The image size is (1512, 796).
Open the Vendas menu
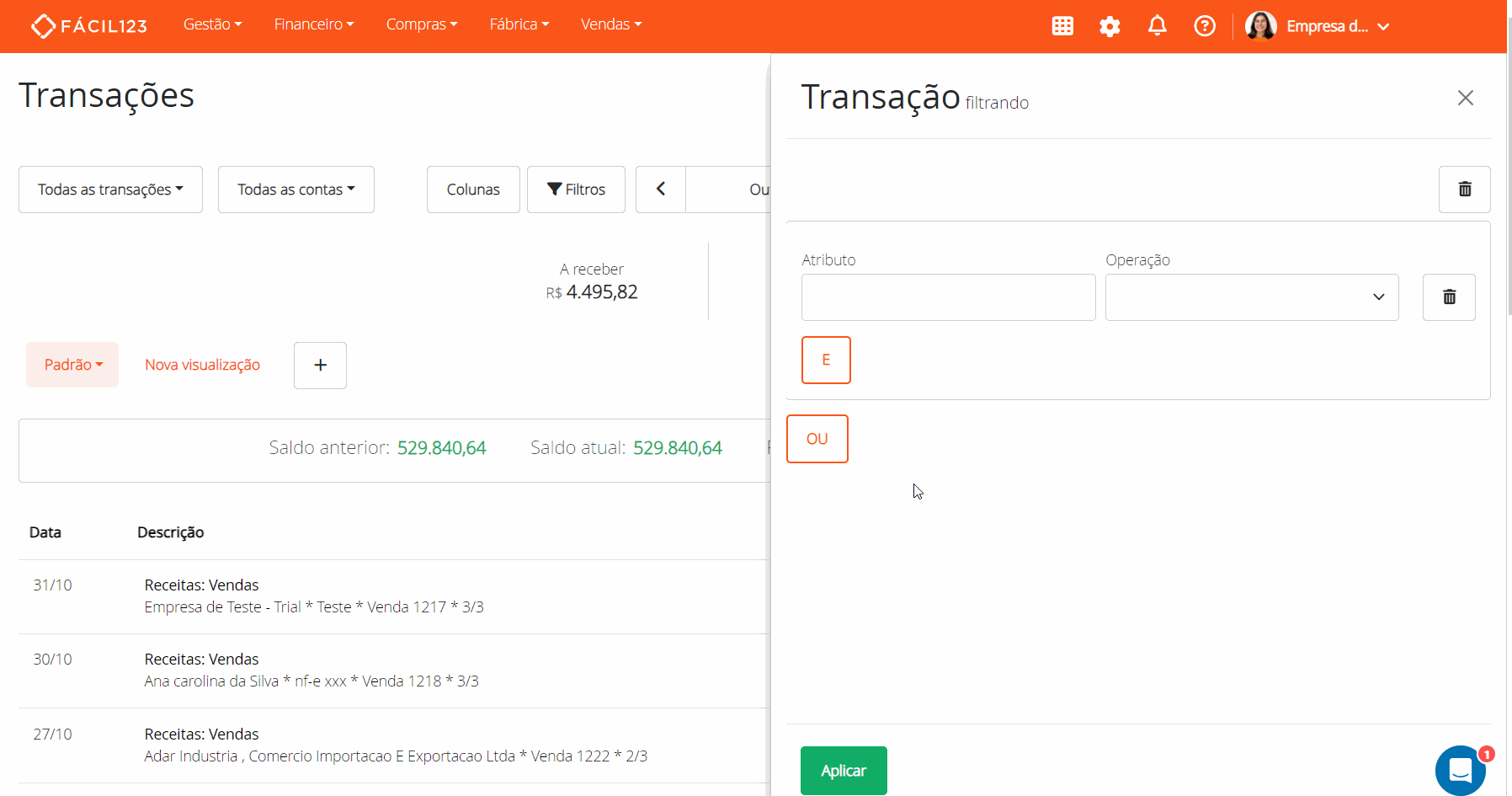pyautogui.click(x=611, y=24)
